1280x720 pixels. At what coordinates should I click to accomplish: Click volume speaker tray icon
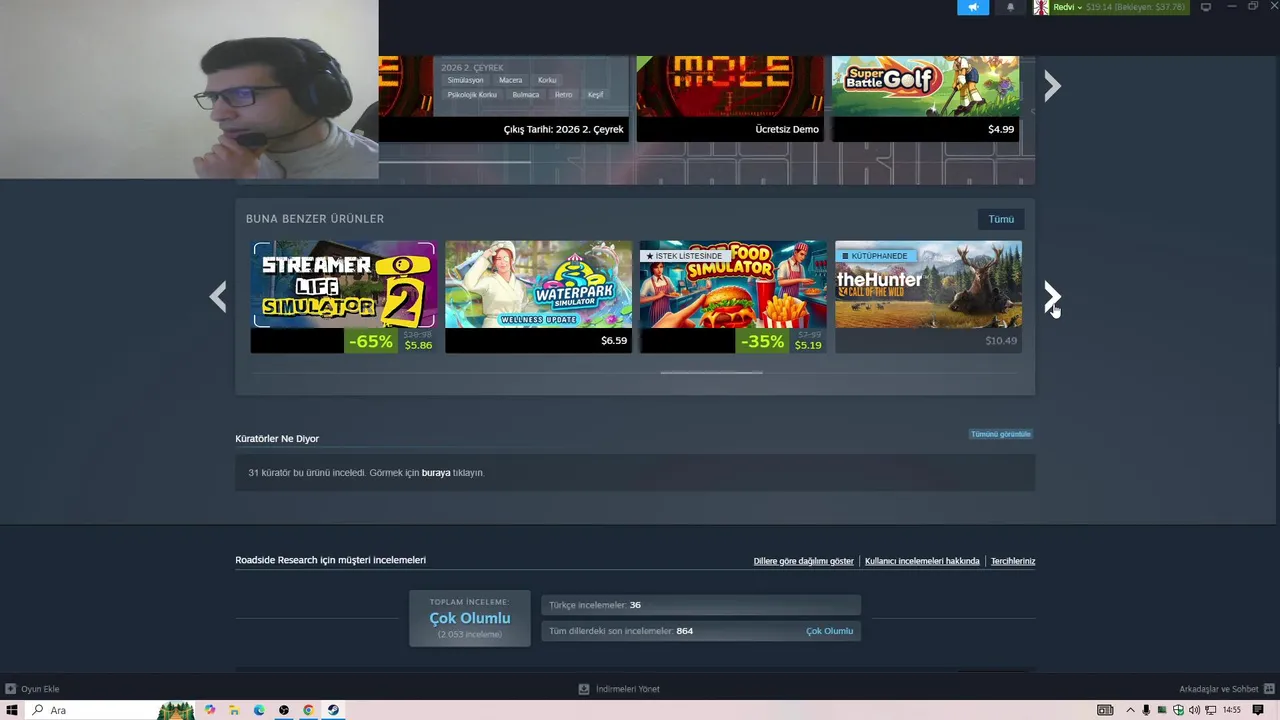pyautogui.click(x=1194, y=710)
